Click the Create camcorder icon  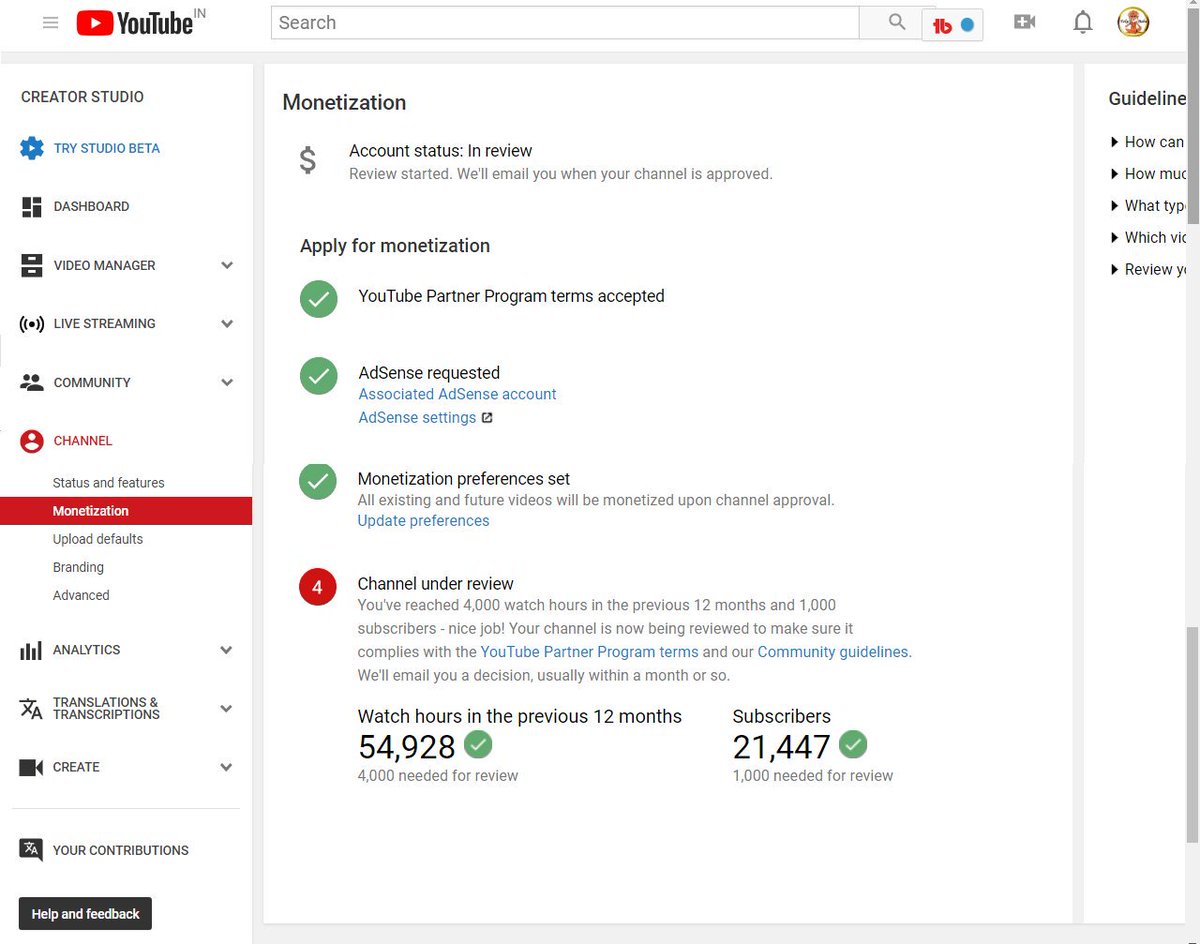pyautogui.click(x=32, y=767)
